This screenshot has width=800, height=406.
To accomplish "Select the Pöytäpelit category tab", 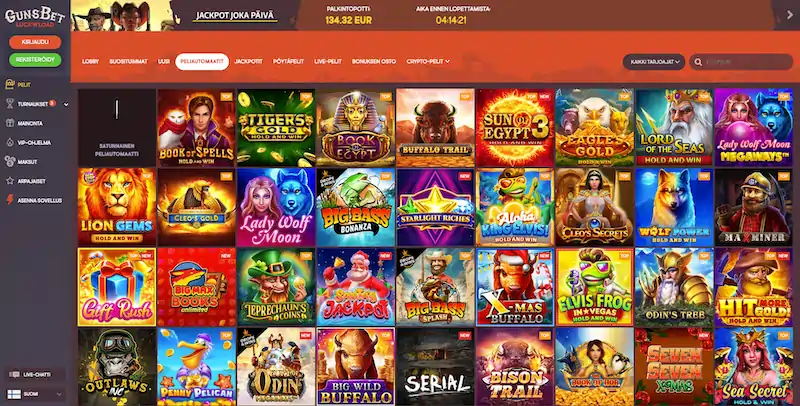I will tap(288, 61).
